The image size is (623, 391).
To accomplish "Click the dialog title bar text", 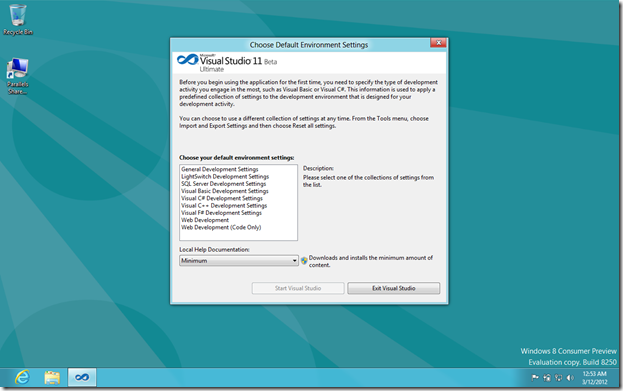I will click(x=309, y=45).
